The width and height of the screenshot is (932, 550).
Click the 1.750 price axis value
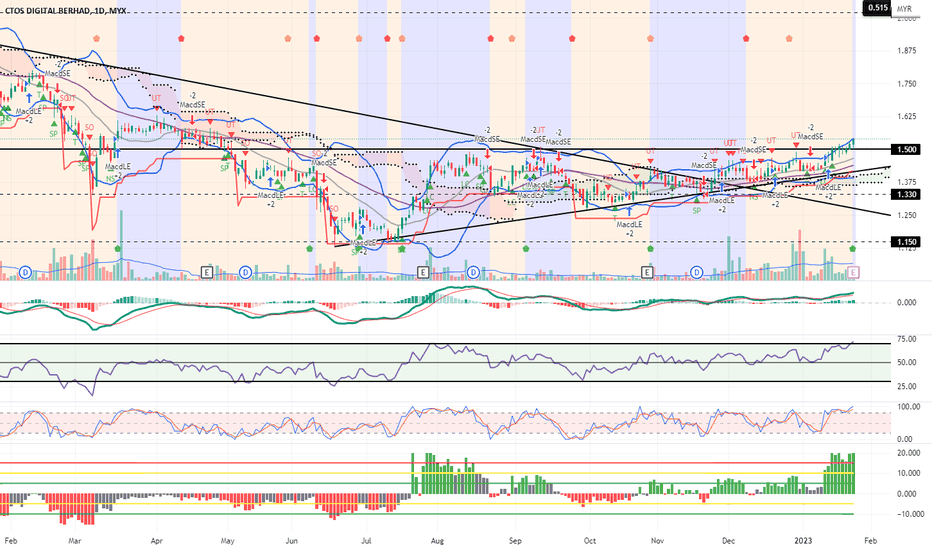tap(907, 84)
